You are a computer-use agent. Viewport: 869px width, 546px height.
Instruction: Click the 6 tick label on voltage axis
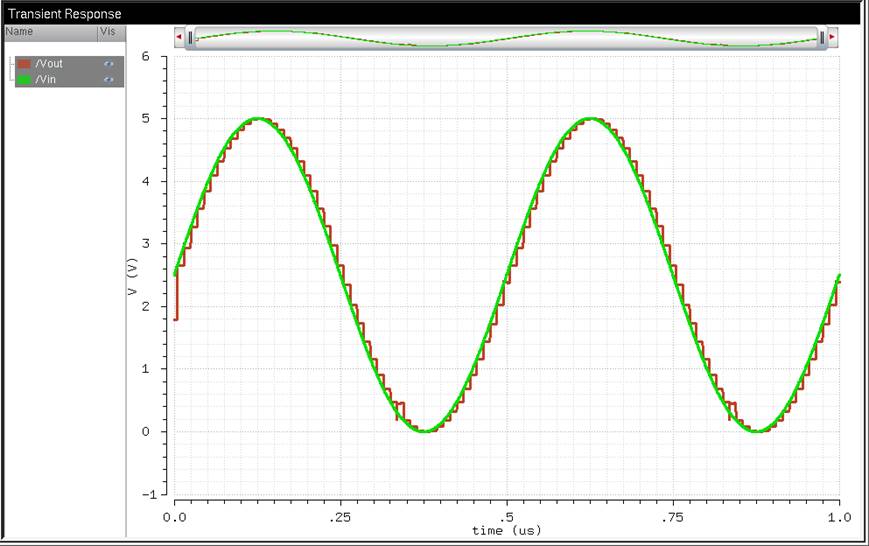tap(146, 57)
